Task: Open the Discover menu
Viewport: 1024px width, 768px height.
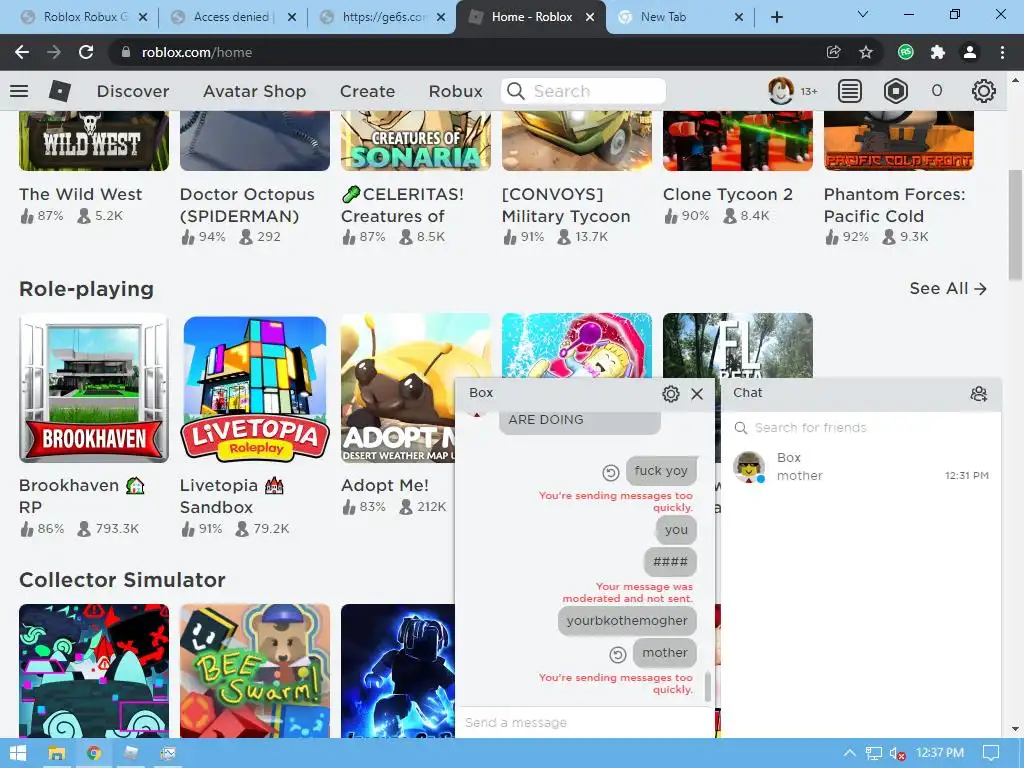Action: [x=133, y=91]
